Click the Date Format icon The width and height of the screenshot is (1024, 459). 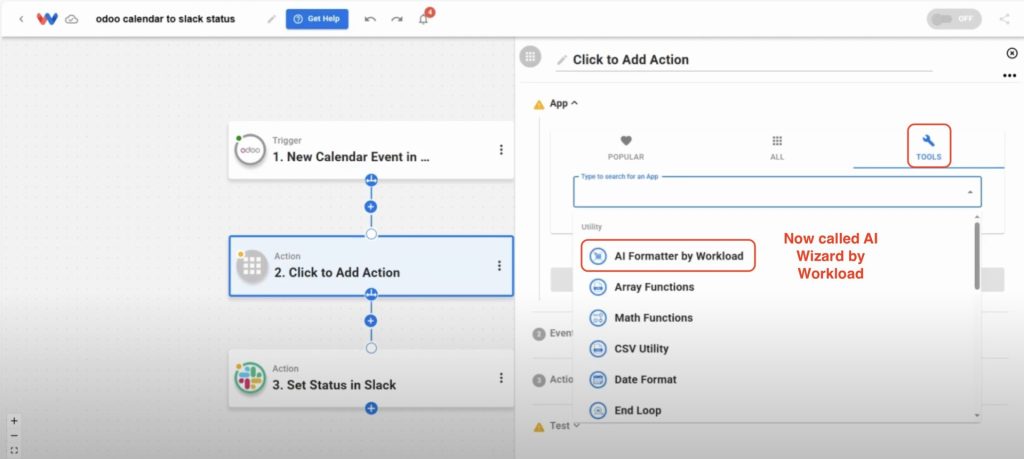click(x=598, y=379)
